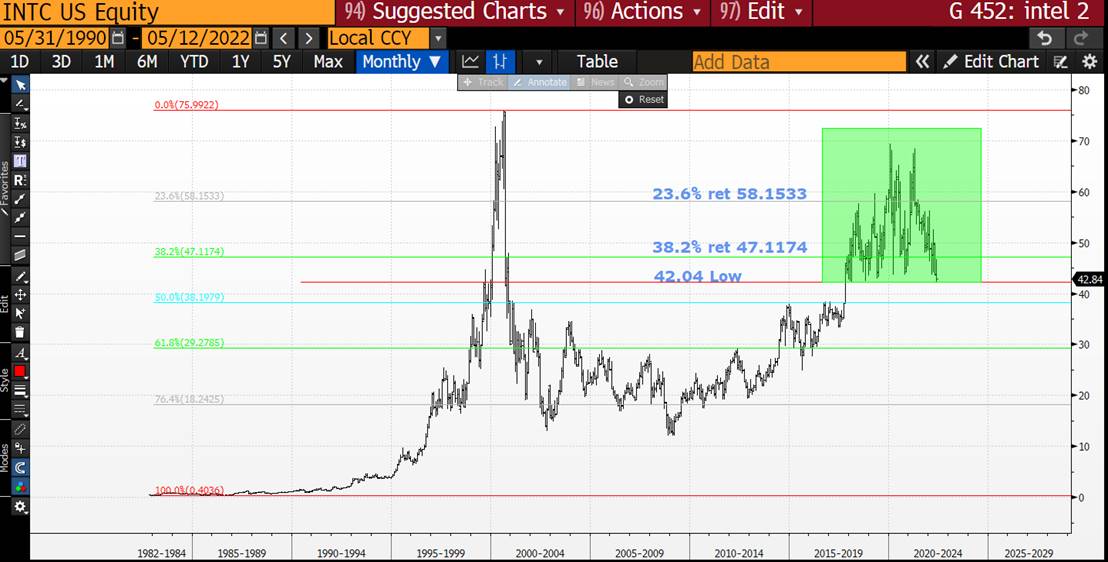Open the 96) Actions menu

pos(642,12)
